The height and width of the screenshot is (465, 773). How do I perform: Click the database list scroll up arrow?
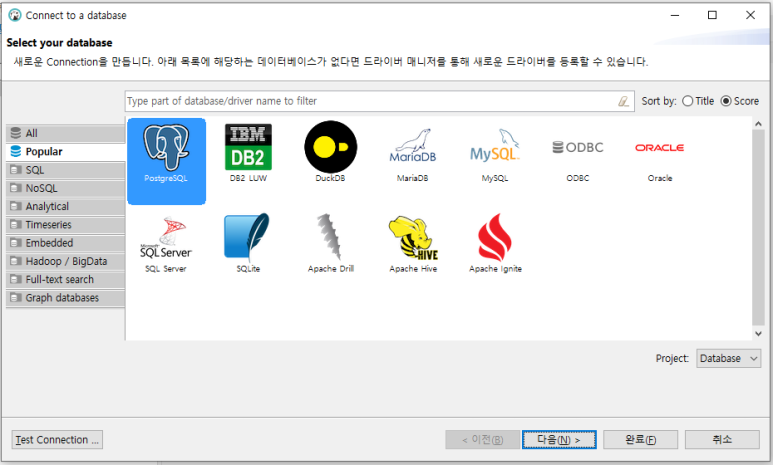pyautogui.click(x=758, y=123)
